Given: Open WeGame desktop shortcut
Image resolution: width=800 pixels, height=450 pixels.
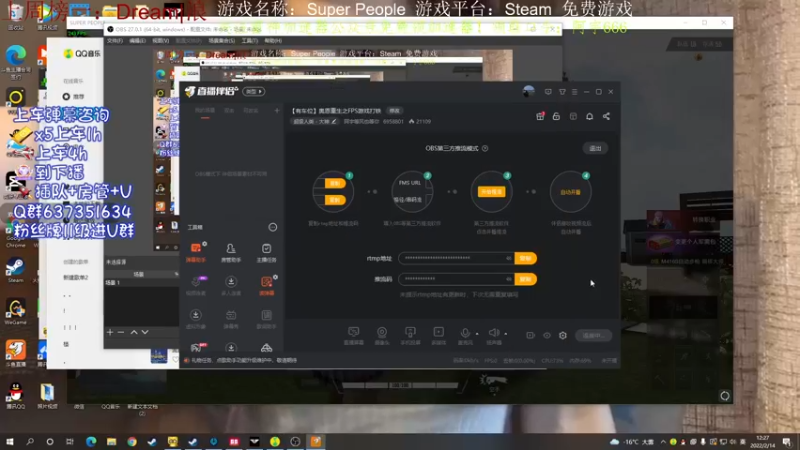Looking at the screenshot, I should [x=15, y=311].
